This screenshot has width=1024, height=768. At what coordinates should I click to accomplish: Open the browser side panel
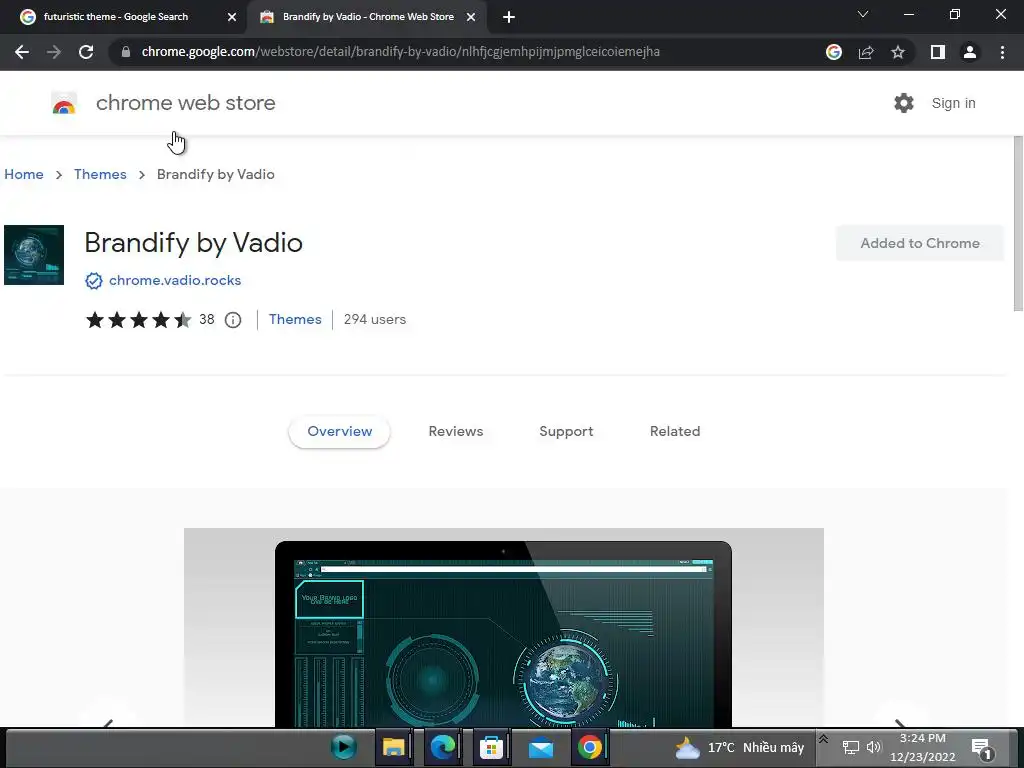click(938, 52)
